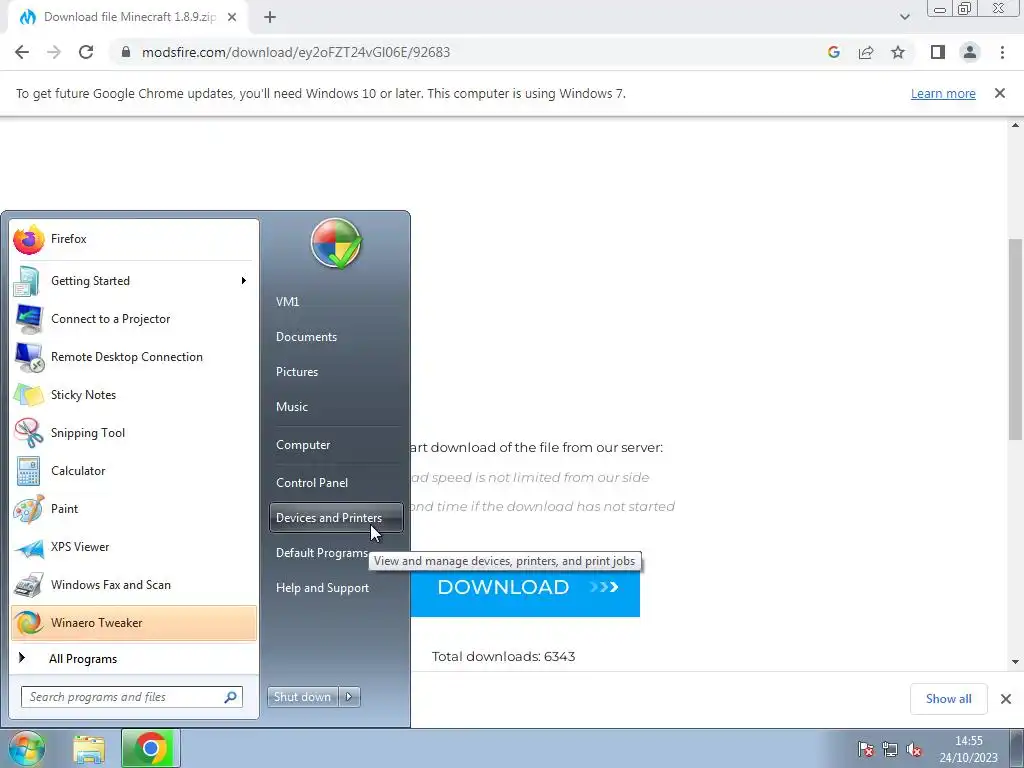The height and width of the screenshot is (768, 1024).
Task: Open File Explorer from the taskbar
Action: (x=89, y=749)
